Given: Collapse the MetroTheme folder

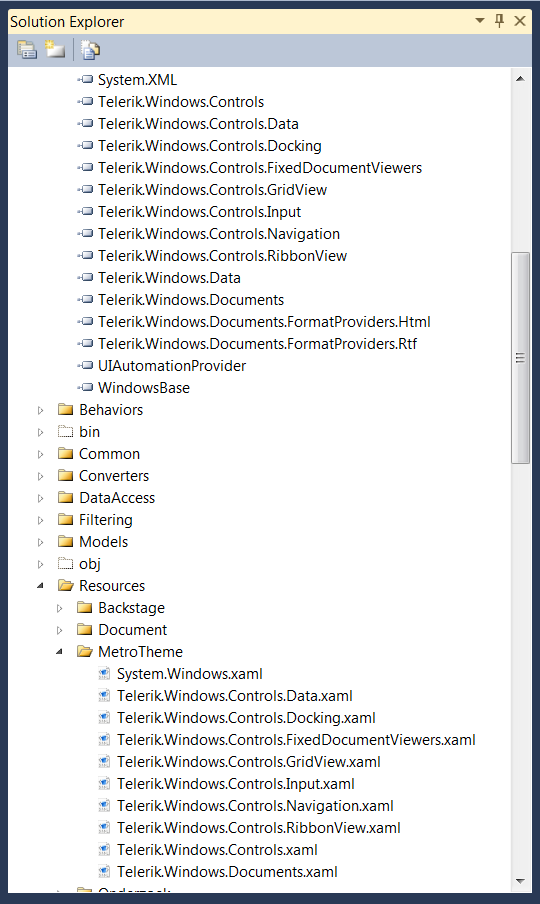Looking at the screenshot, I should coord(59,651).
